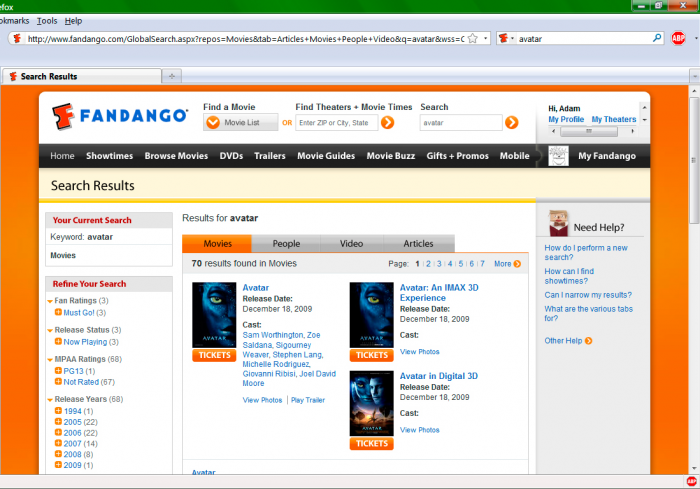The height and width of the screenshot is (489, 700).
Task: Switch to the Movies results tab
Action: (x=217, y=244)
